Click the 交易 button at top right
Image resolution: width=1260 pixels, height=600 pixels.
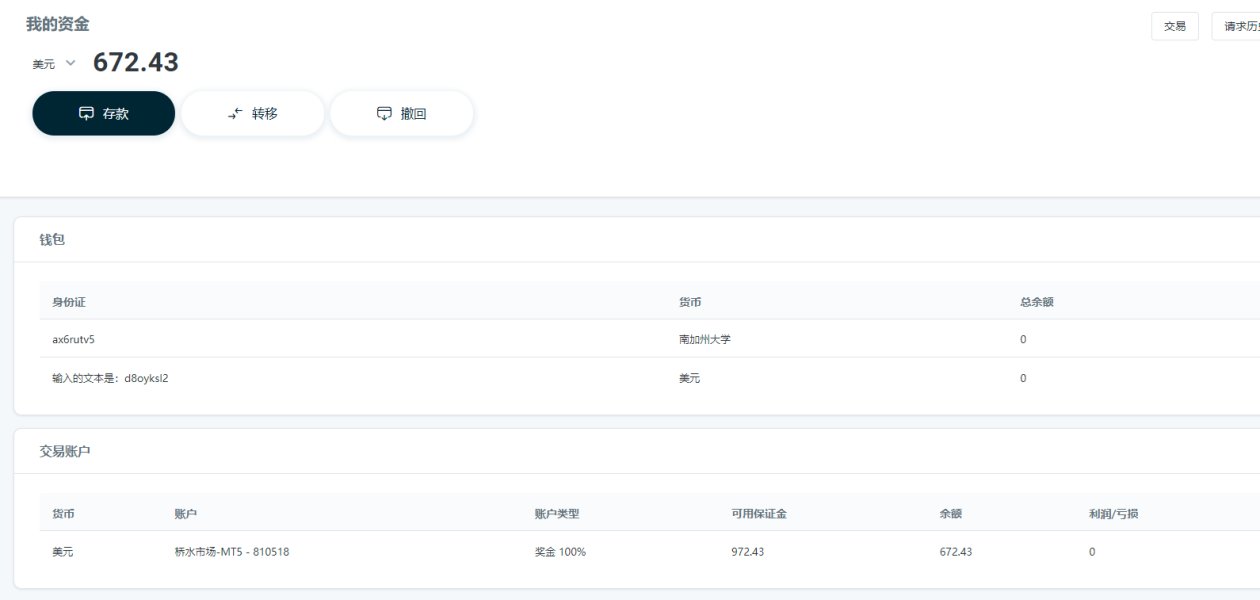[x=1174, y=26]
